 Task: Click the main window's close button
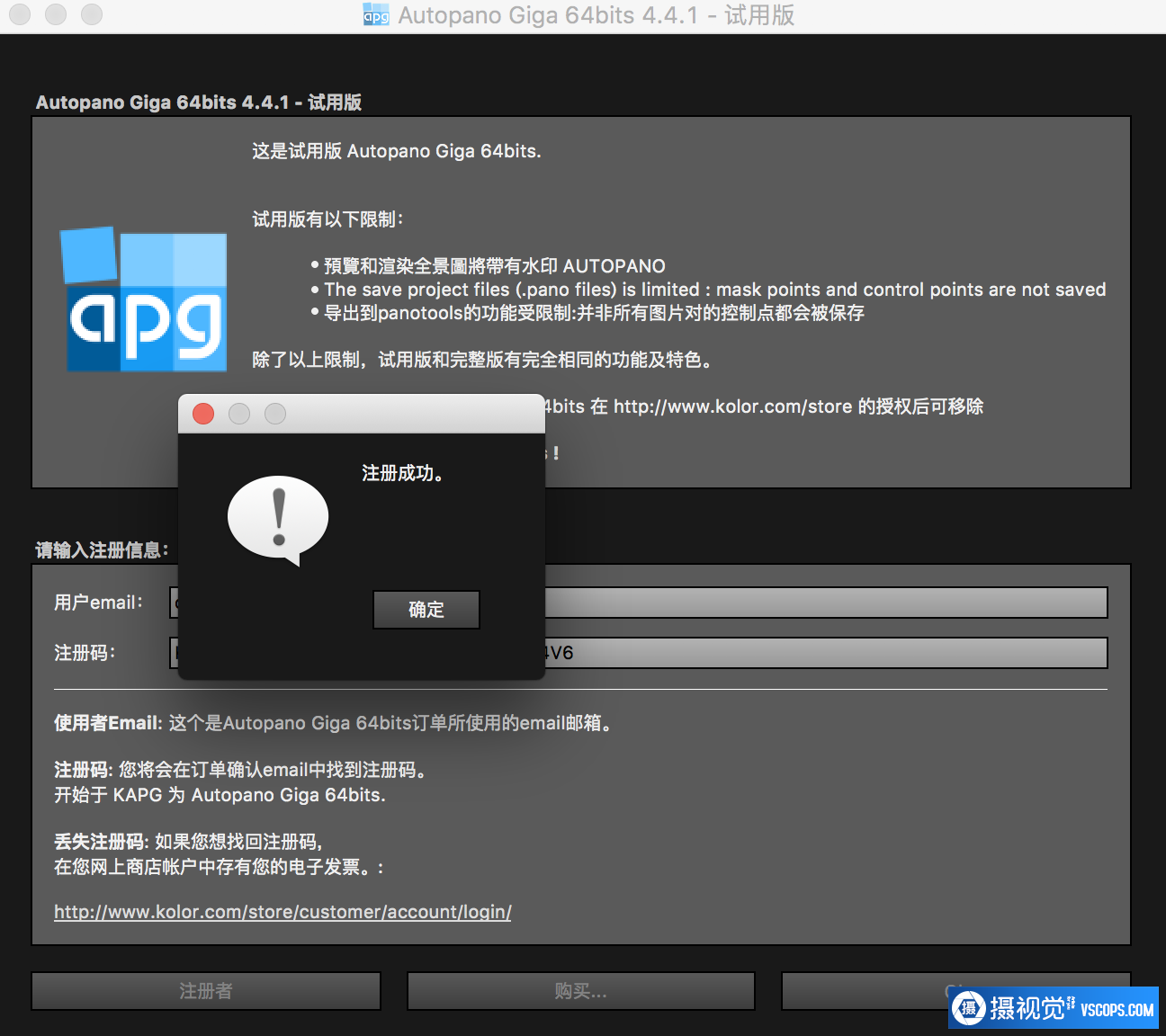click(20, 14)
